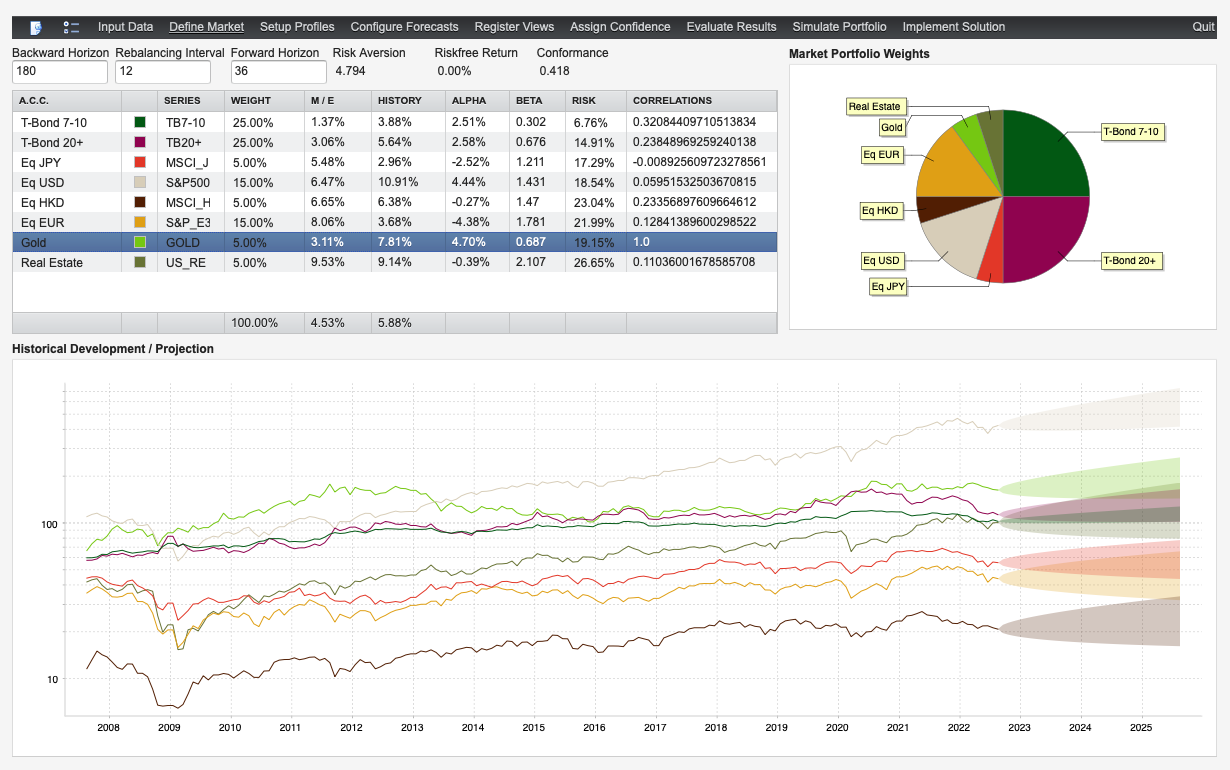1230x770 pixels.
Task: Sort by the ALPHA column header
Action: (477, 101)
